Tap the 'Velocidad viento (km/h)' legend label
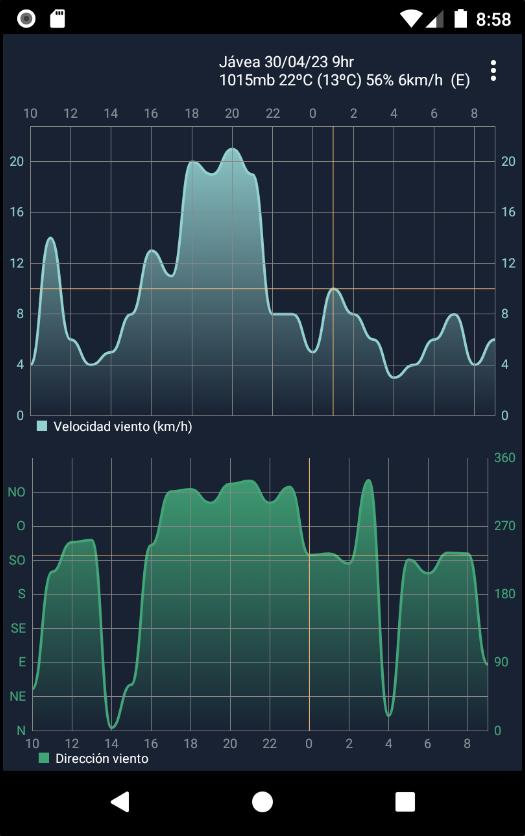The height and width of the screenshot is (836, 525). click(123, 427)
